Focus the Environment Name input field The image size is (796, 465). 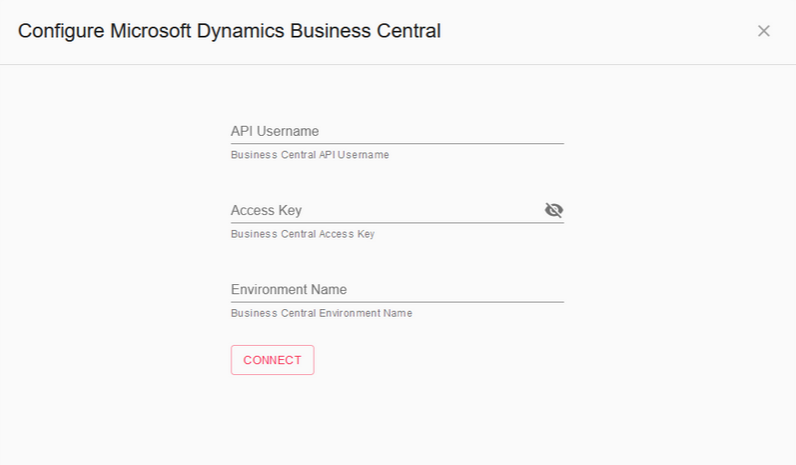[397, 289]
